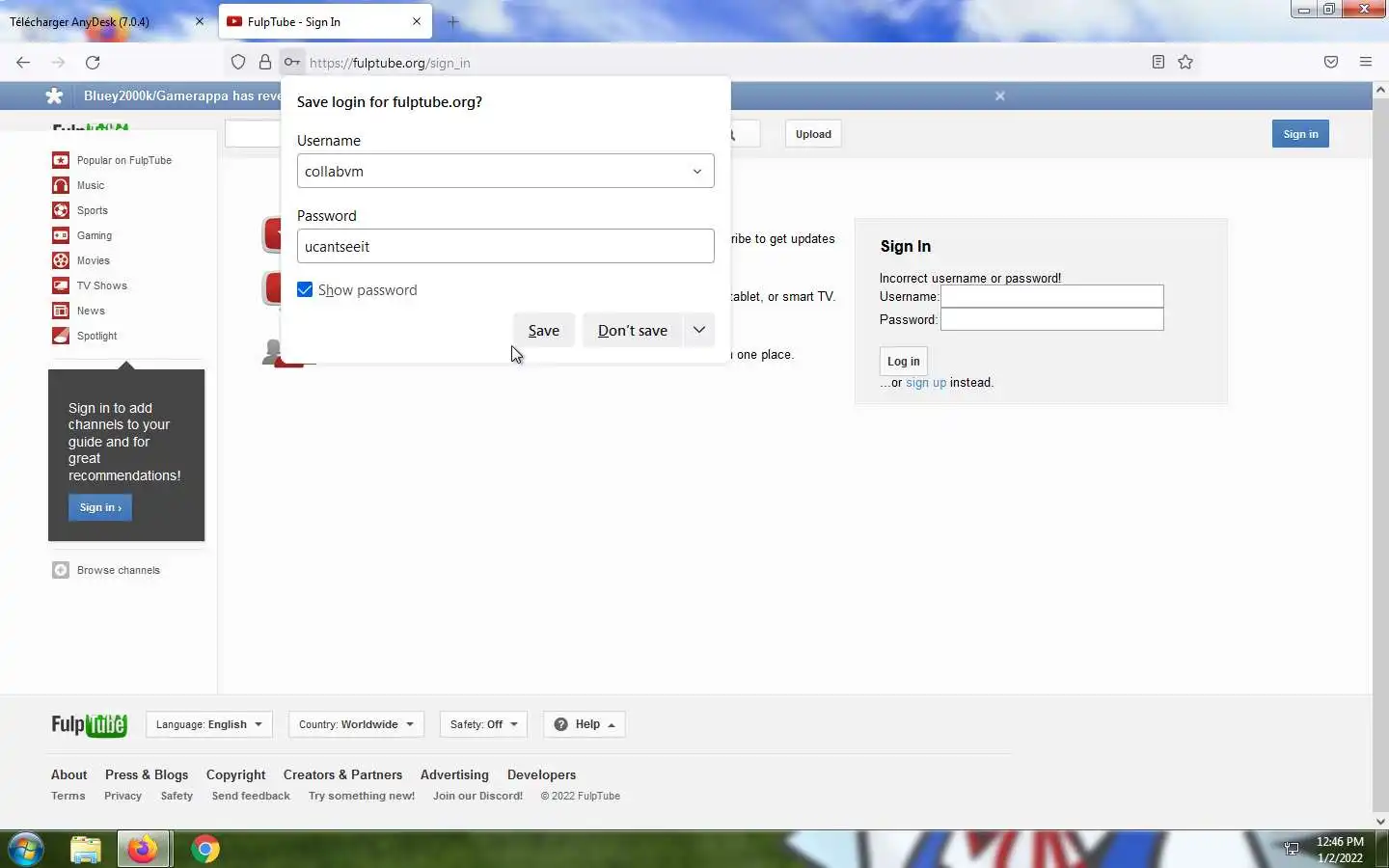Open the Don't save options arrow

[x=699, y=330]
